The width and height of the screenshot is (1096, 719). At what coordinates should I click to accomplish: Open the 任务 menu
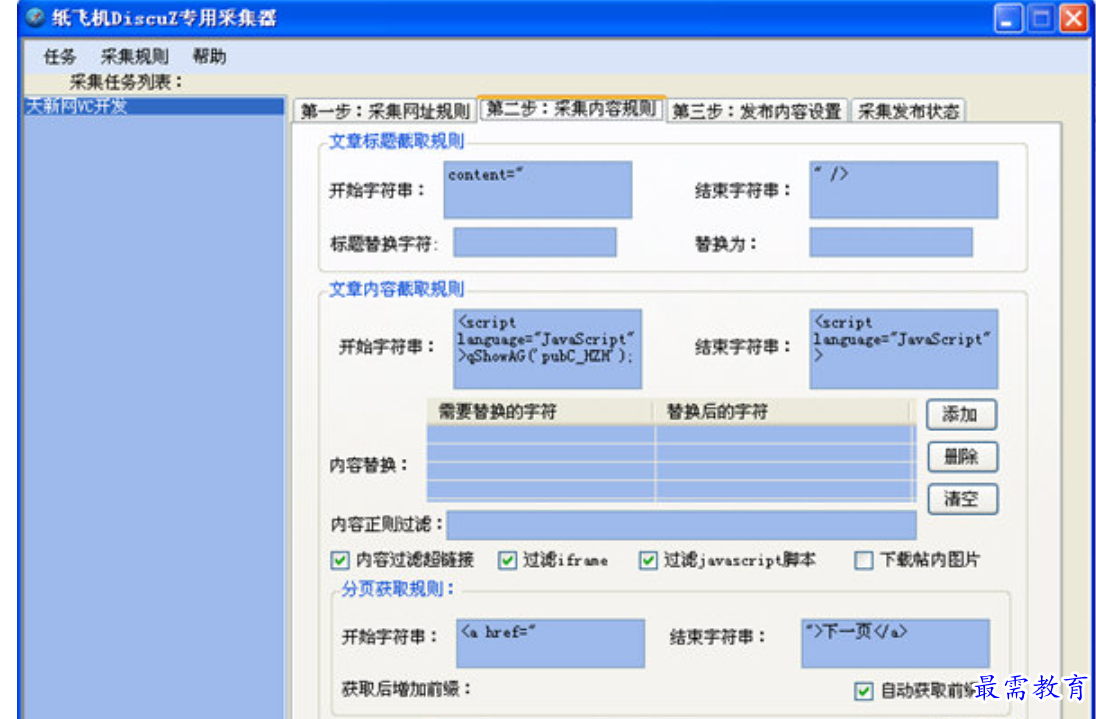59,57
